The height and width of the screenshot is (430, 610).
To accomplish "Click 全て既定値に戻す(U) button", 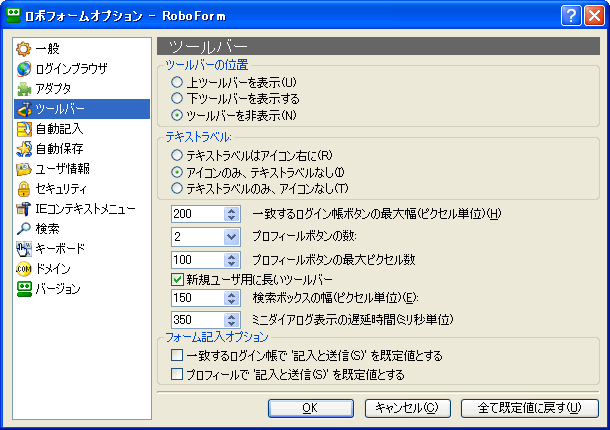I will pos(529,408).
